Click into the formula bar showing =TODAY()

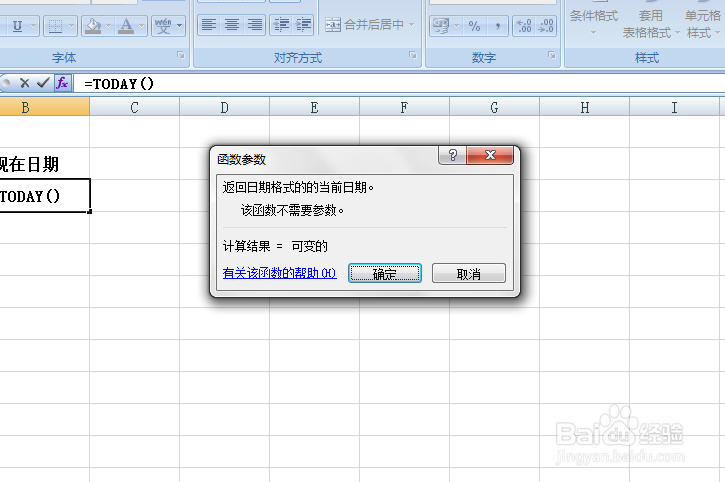398,84
